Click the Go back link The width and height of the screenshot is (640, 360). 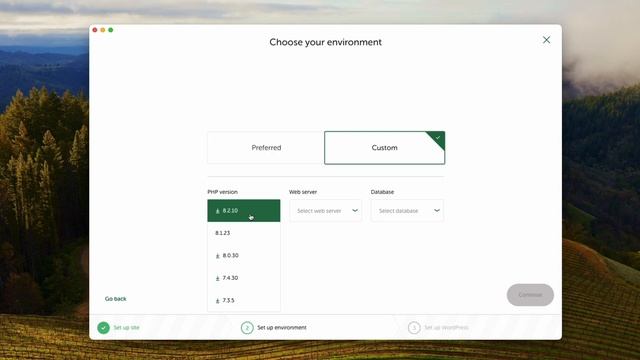116,299
